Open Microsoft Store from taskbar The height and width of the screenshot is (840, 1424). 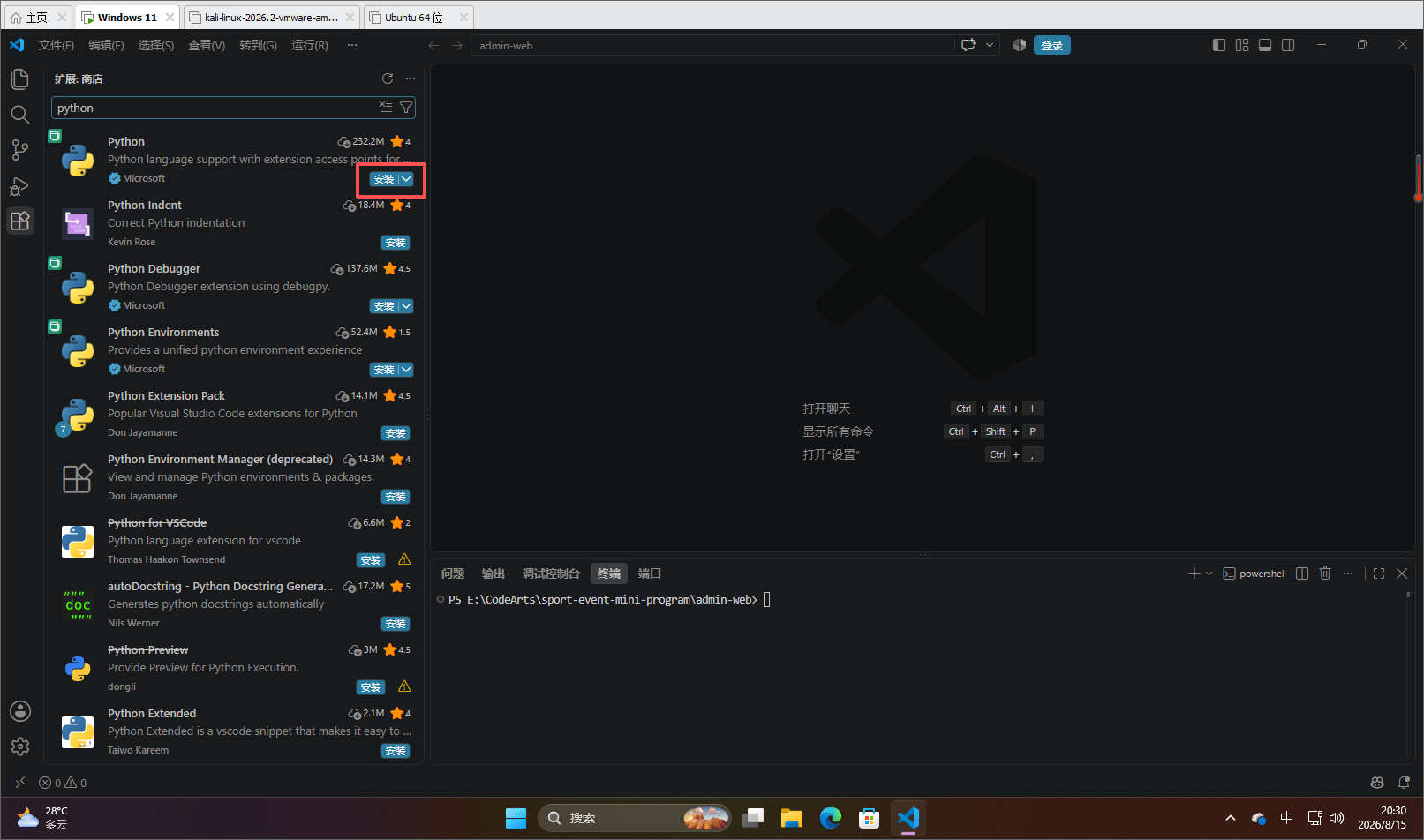point(870,818)
